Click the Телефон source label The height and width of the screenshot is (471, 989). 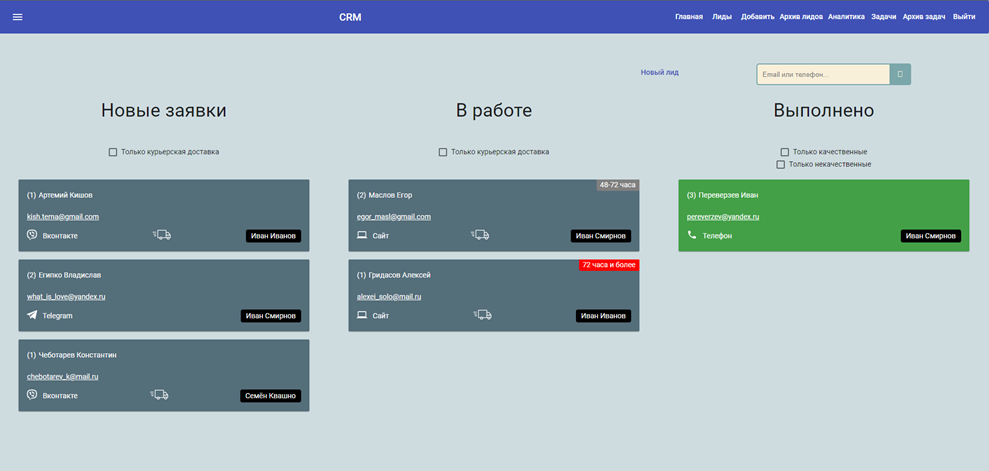(717, 236)
